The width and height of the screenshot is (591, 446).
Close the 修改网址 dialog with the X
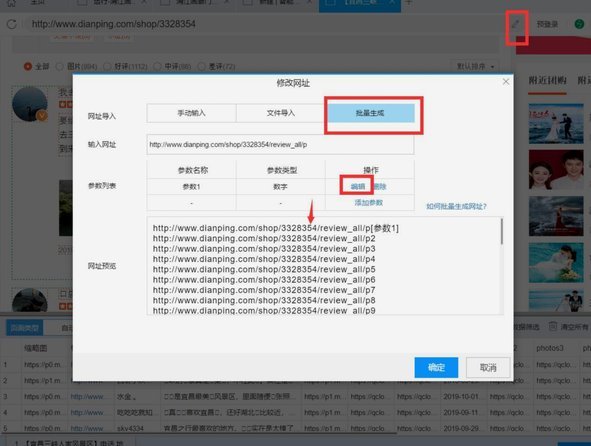coord(506,82)
